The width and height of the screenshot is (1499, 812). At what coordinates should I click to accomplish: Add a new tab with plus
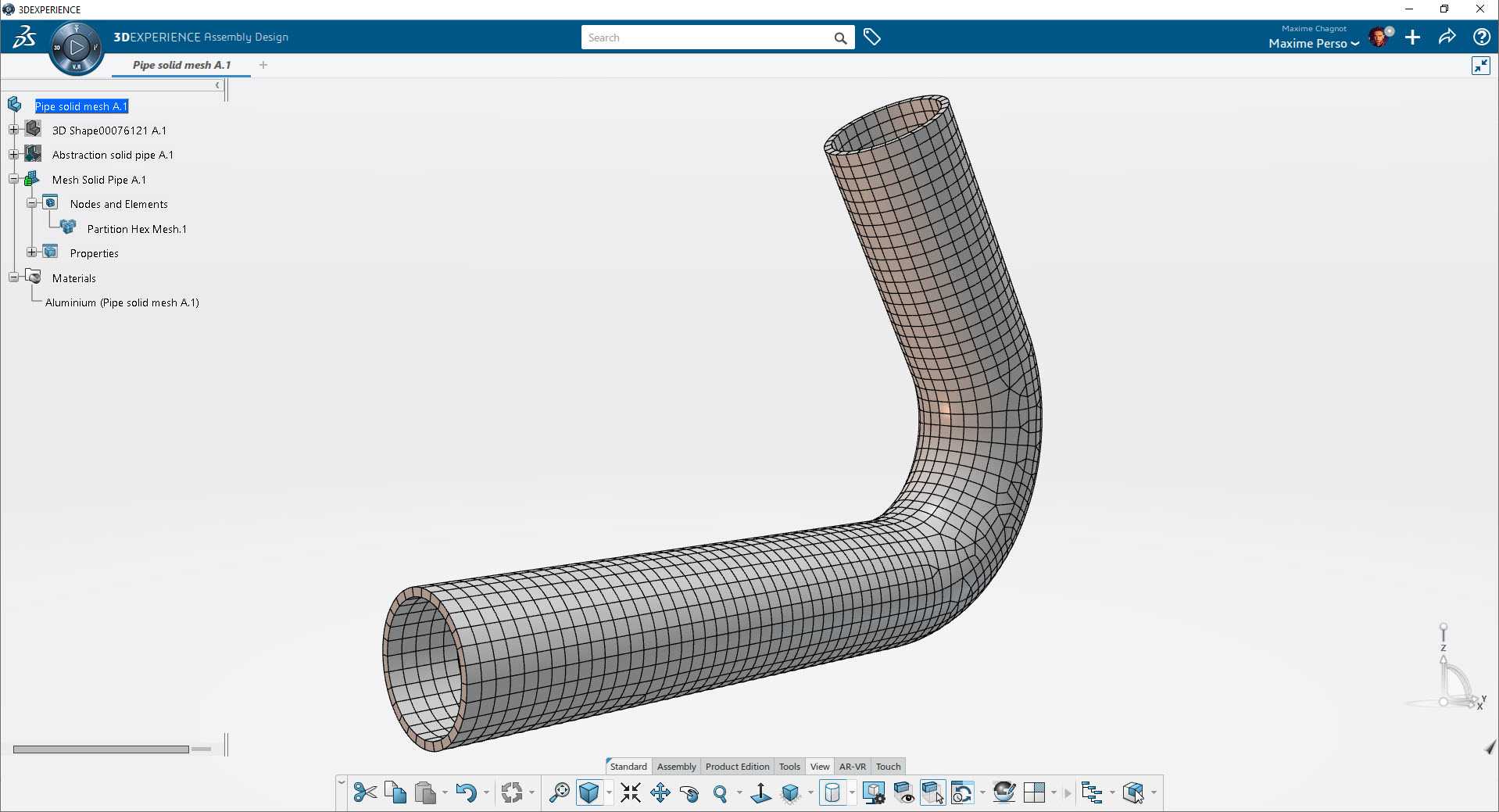pyautogui.click(x=263, y=65)
